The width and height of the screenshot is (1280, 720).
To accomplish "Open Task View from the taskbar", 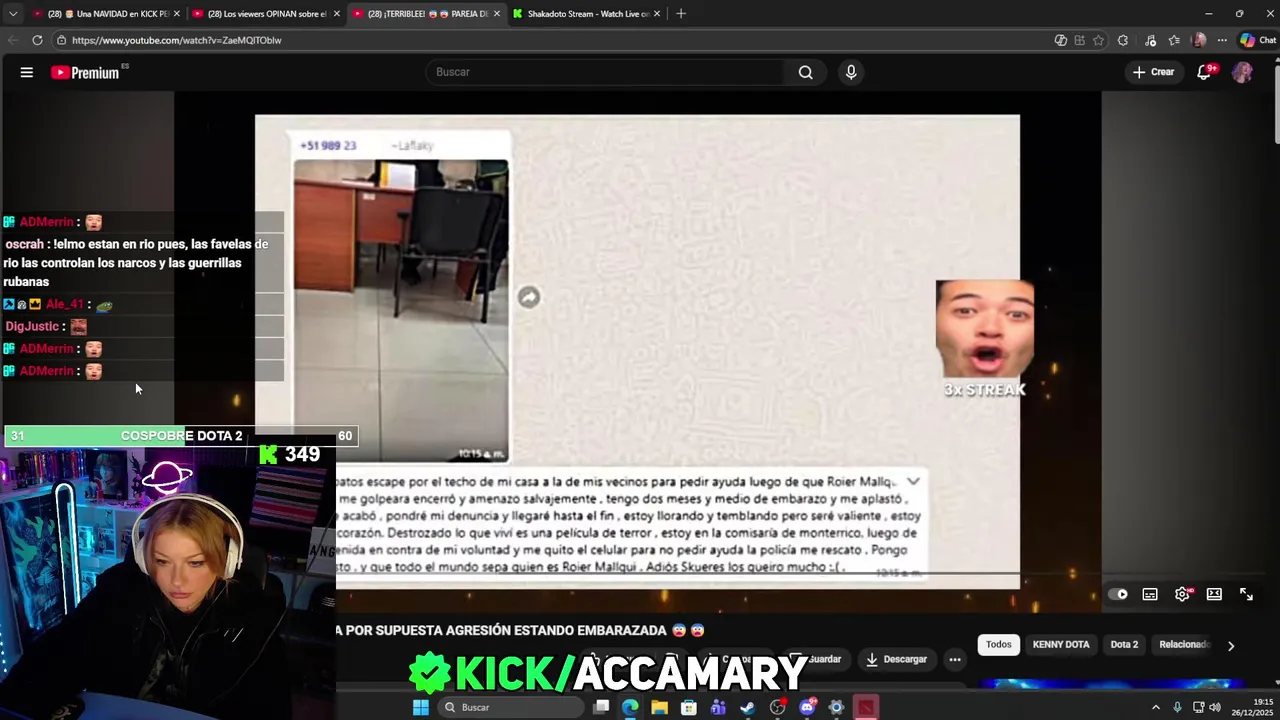I will point(601,707).
